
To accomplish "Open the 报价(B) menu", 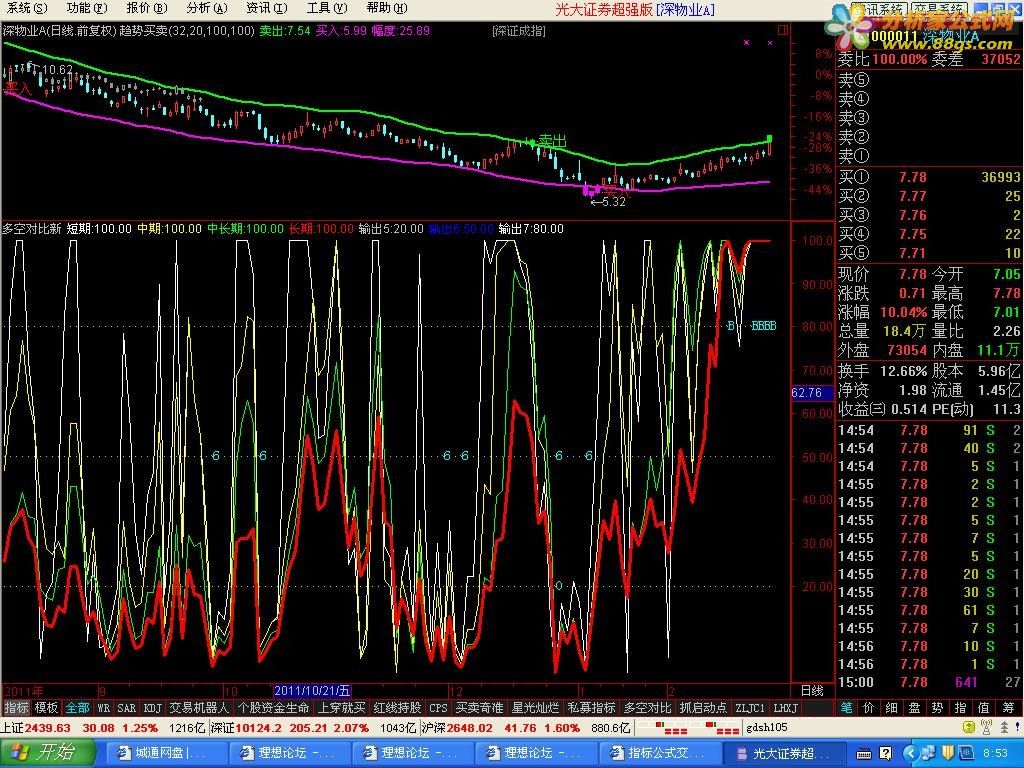I will point(146,8).
